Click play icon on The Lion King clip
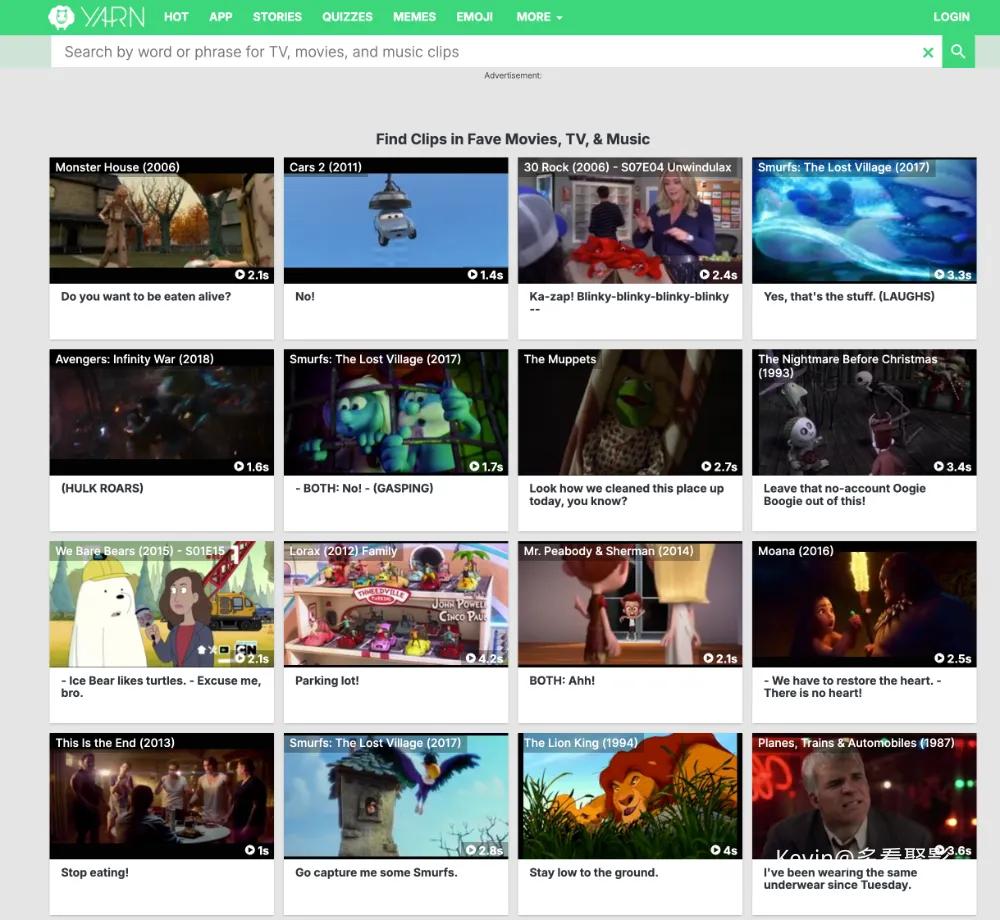The width and height of the screenshot is (1000, 920). pyautogui.click(x=716, y=851)
